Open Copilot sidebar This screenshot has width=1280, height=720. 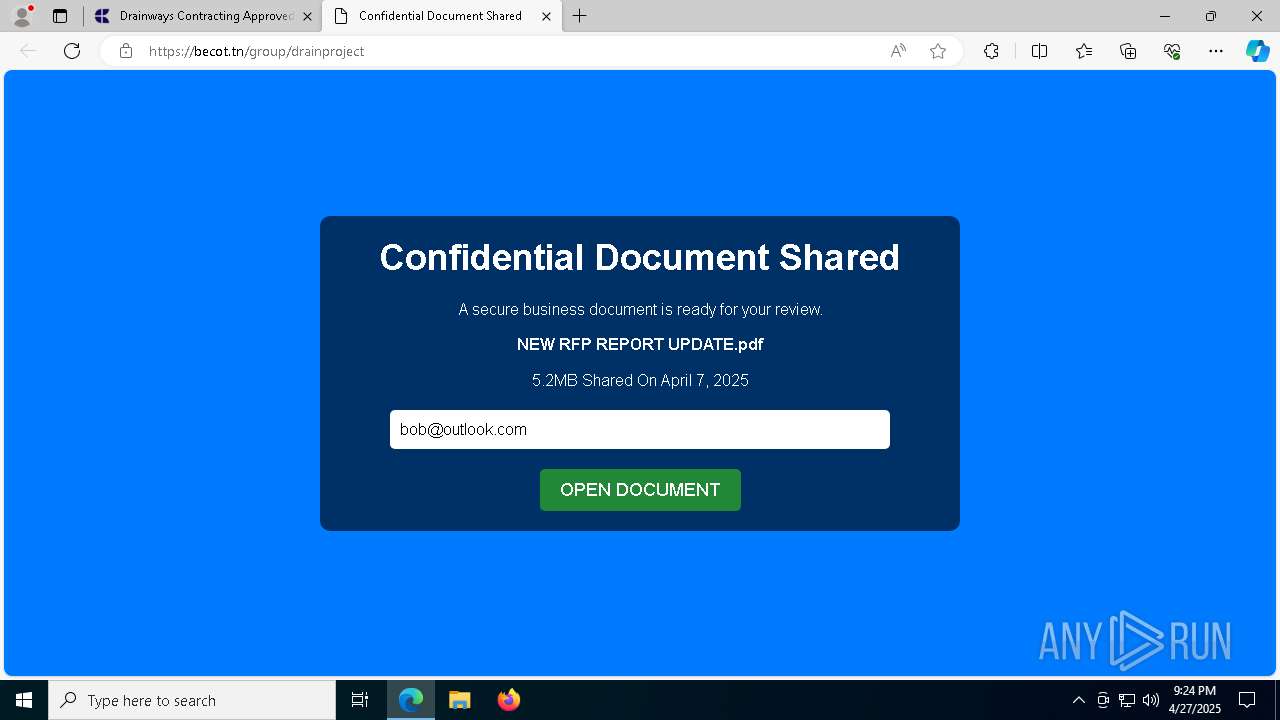pyautogui.click(x=1257, y=51)
